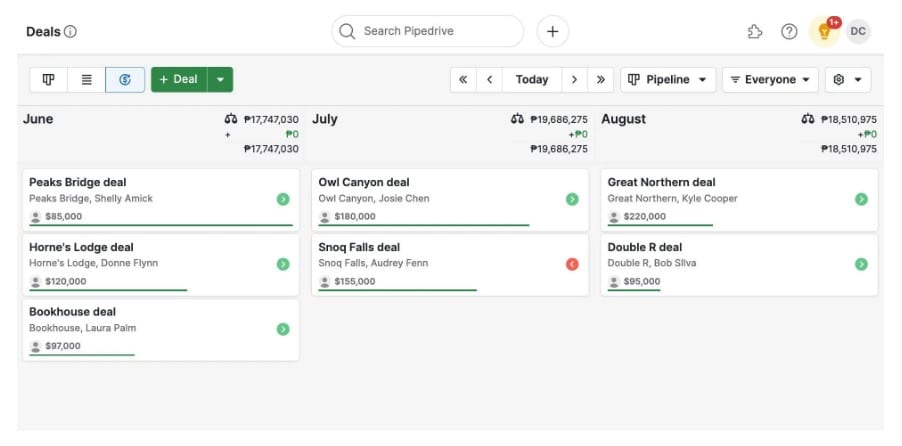Screen dimensions: 902x446
Task: Open the Double R deal title
Action: point(645,247)
